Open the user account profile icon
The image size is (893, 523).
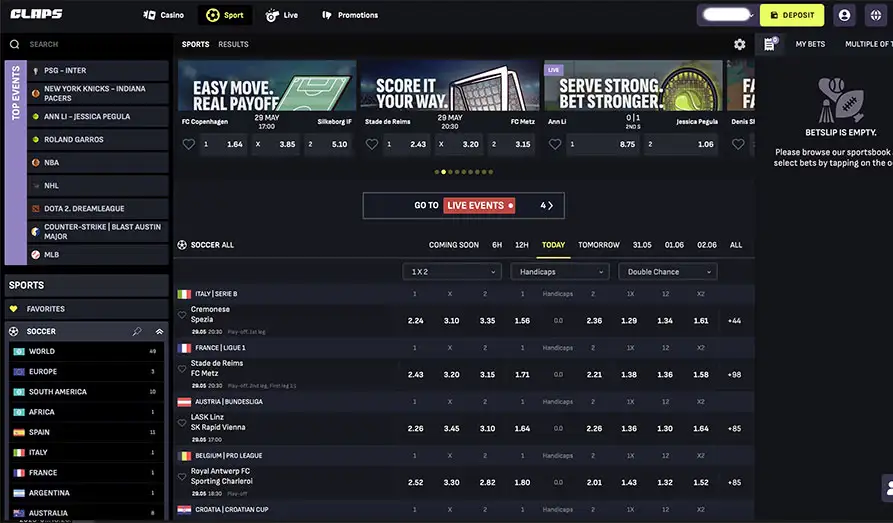[844, 15]
